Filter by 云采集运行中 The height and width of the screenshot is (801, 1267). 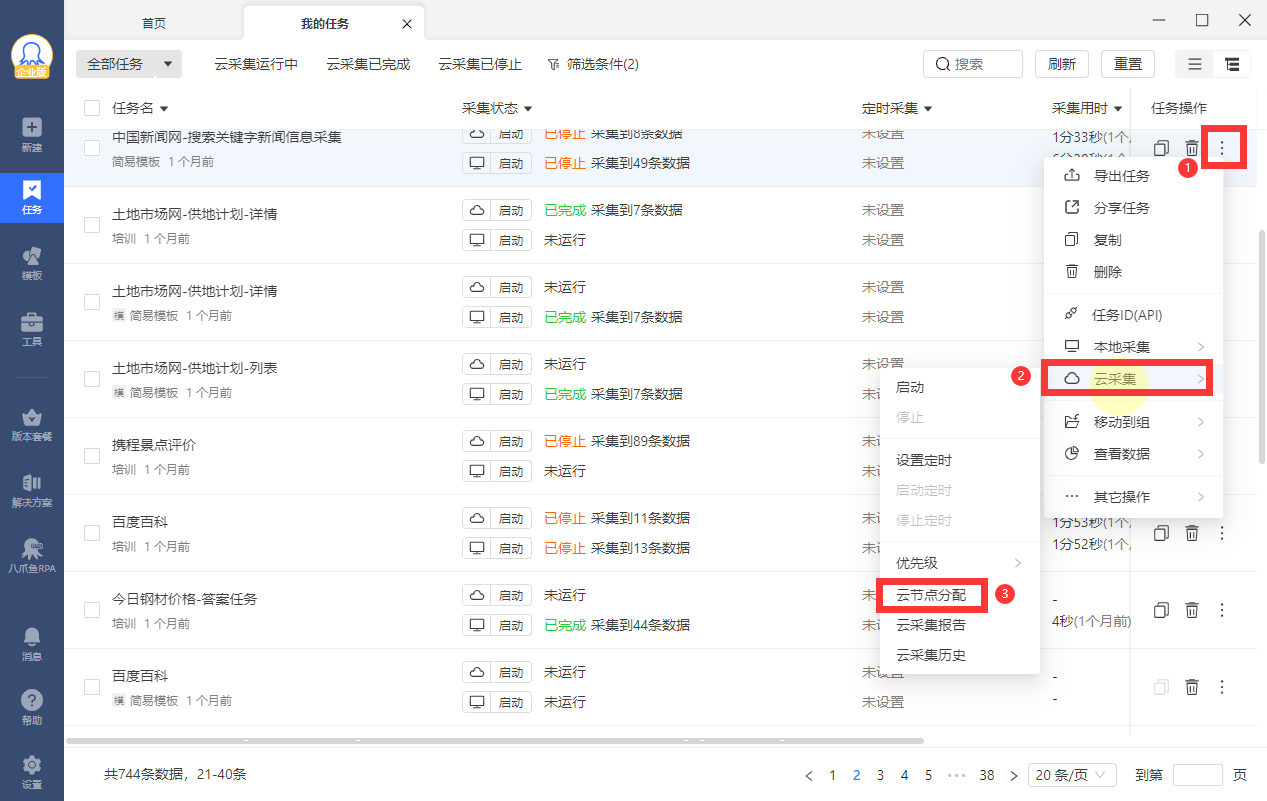tap(256, 64)
